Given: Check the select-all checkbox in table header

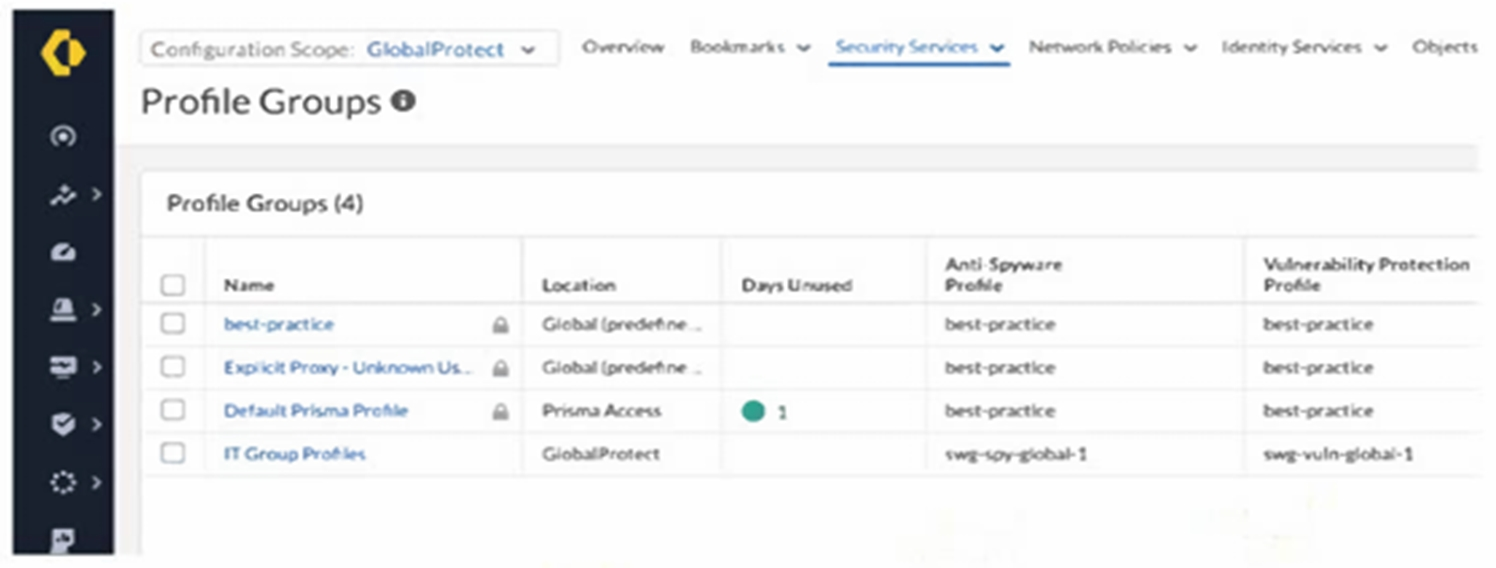Looking at the screenshot, I should 173,285.
